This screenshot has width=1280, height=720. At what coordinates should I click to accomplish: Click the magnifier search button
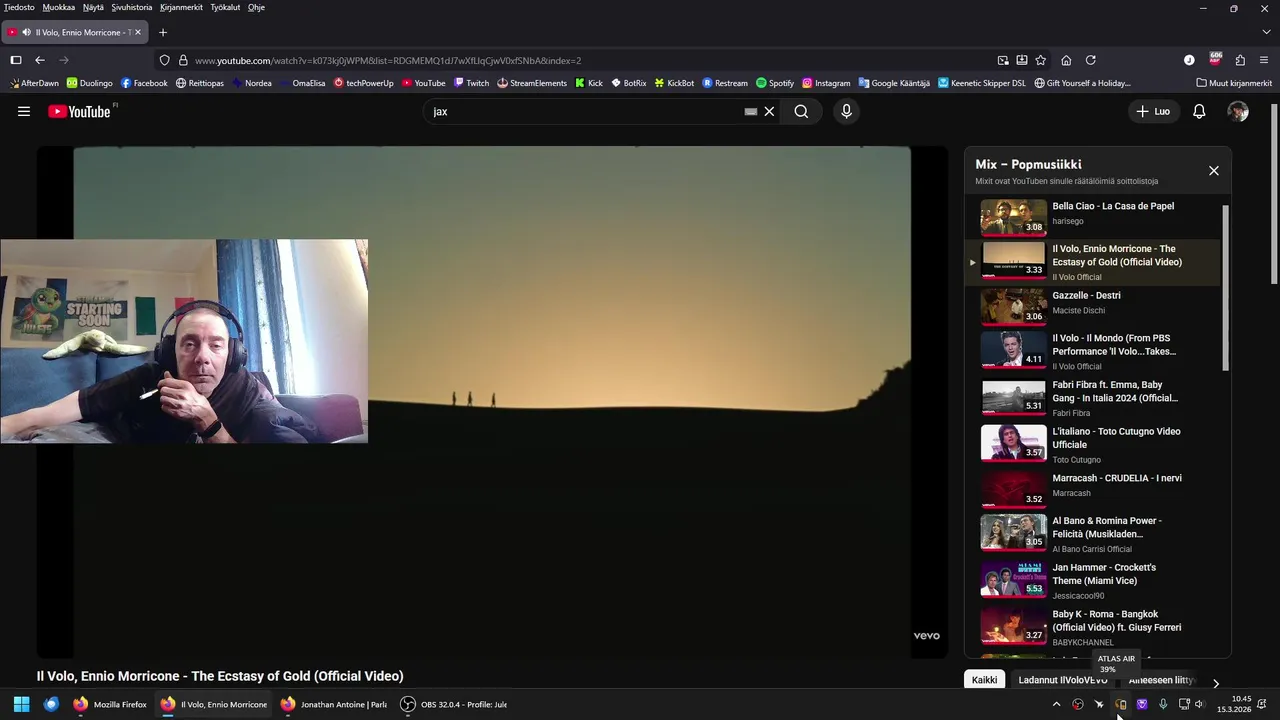(x=801, y=111)
